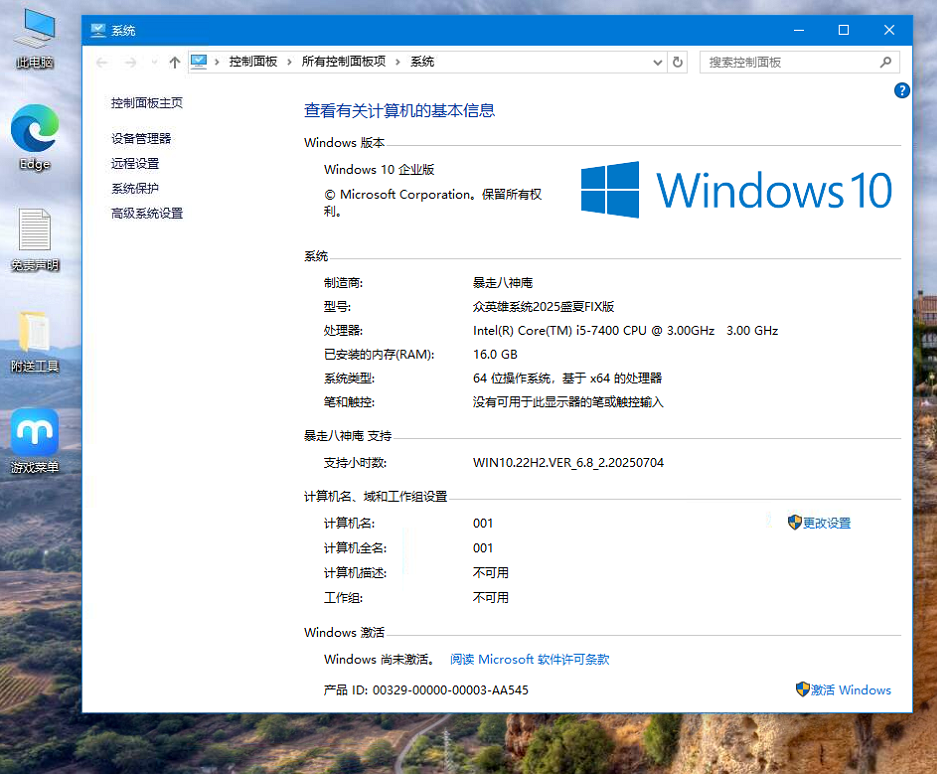
Task: Click the 激活 Windows link
Action: coord(851,690)
